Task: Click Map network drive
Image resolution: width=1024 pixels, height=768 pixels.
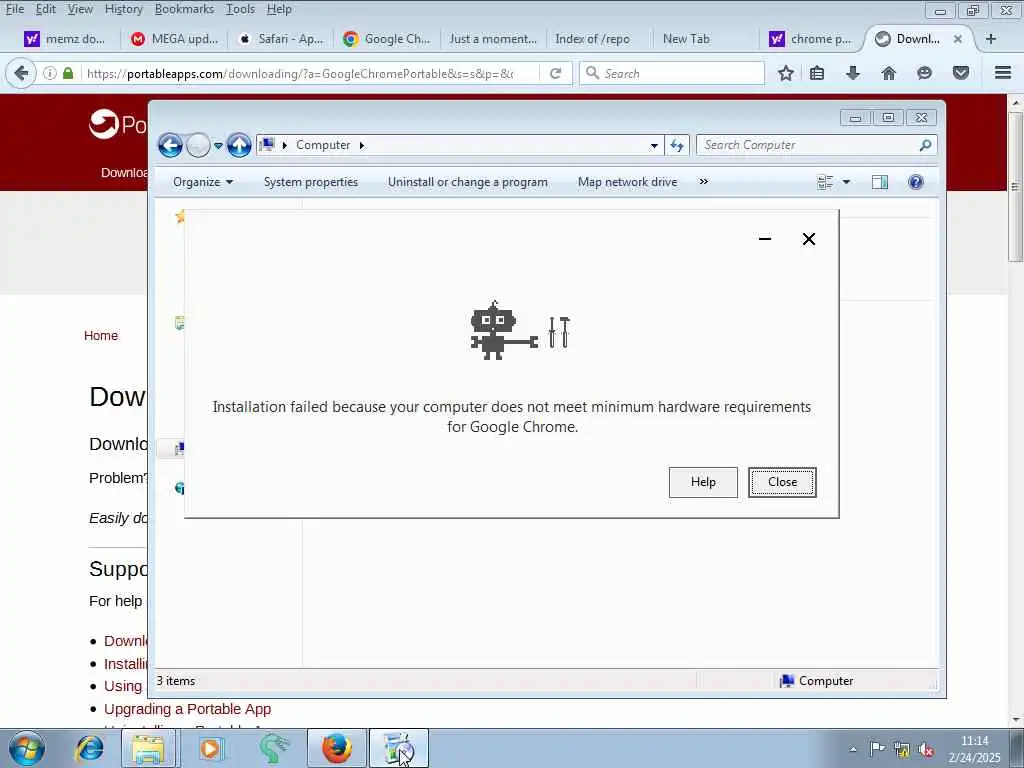Action: pos(628,182)
